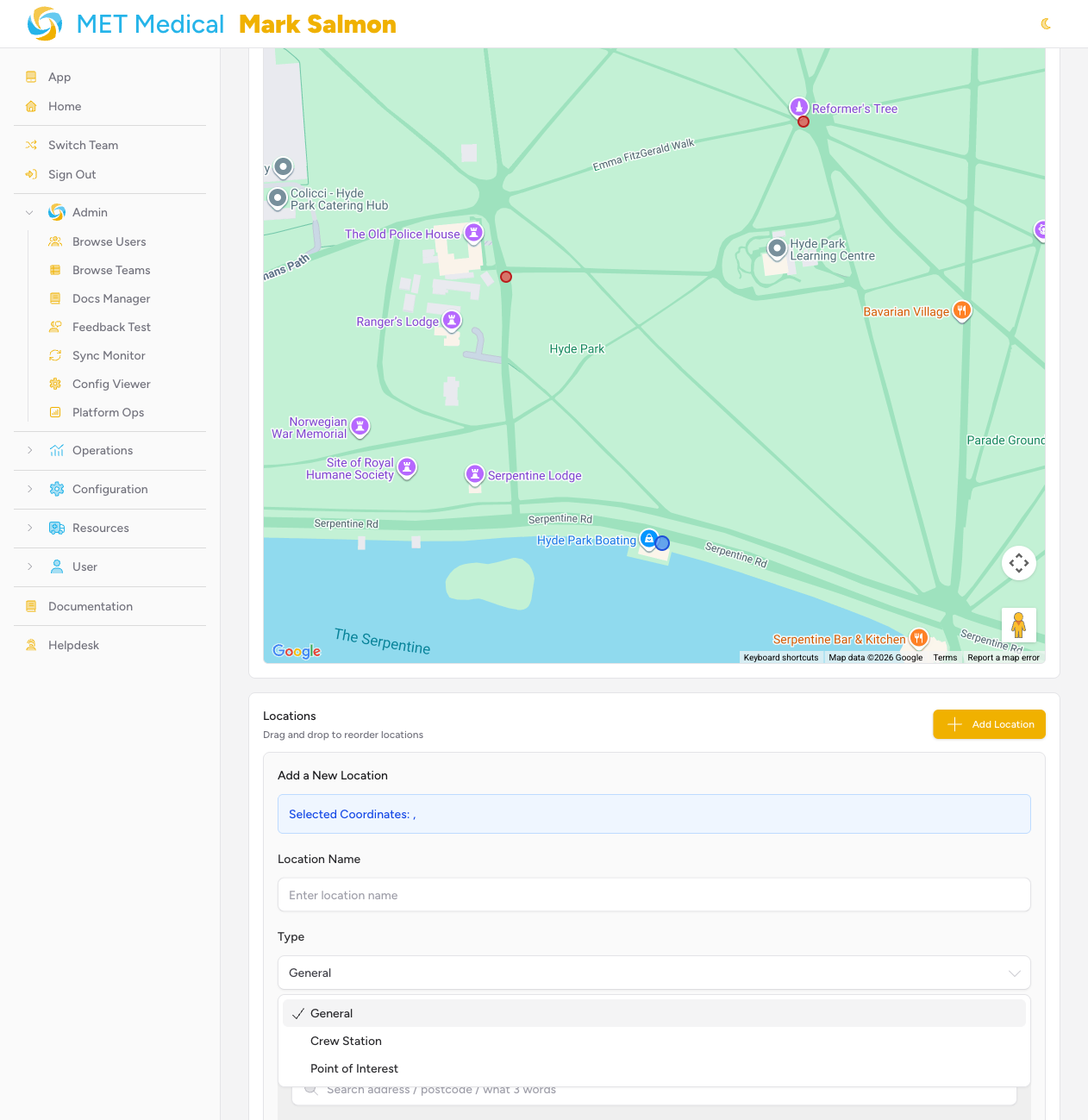
Task: Expand the Operations section chevron
Action: click(29, 450)
